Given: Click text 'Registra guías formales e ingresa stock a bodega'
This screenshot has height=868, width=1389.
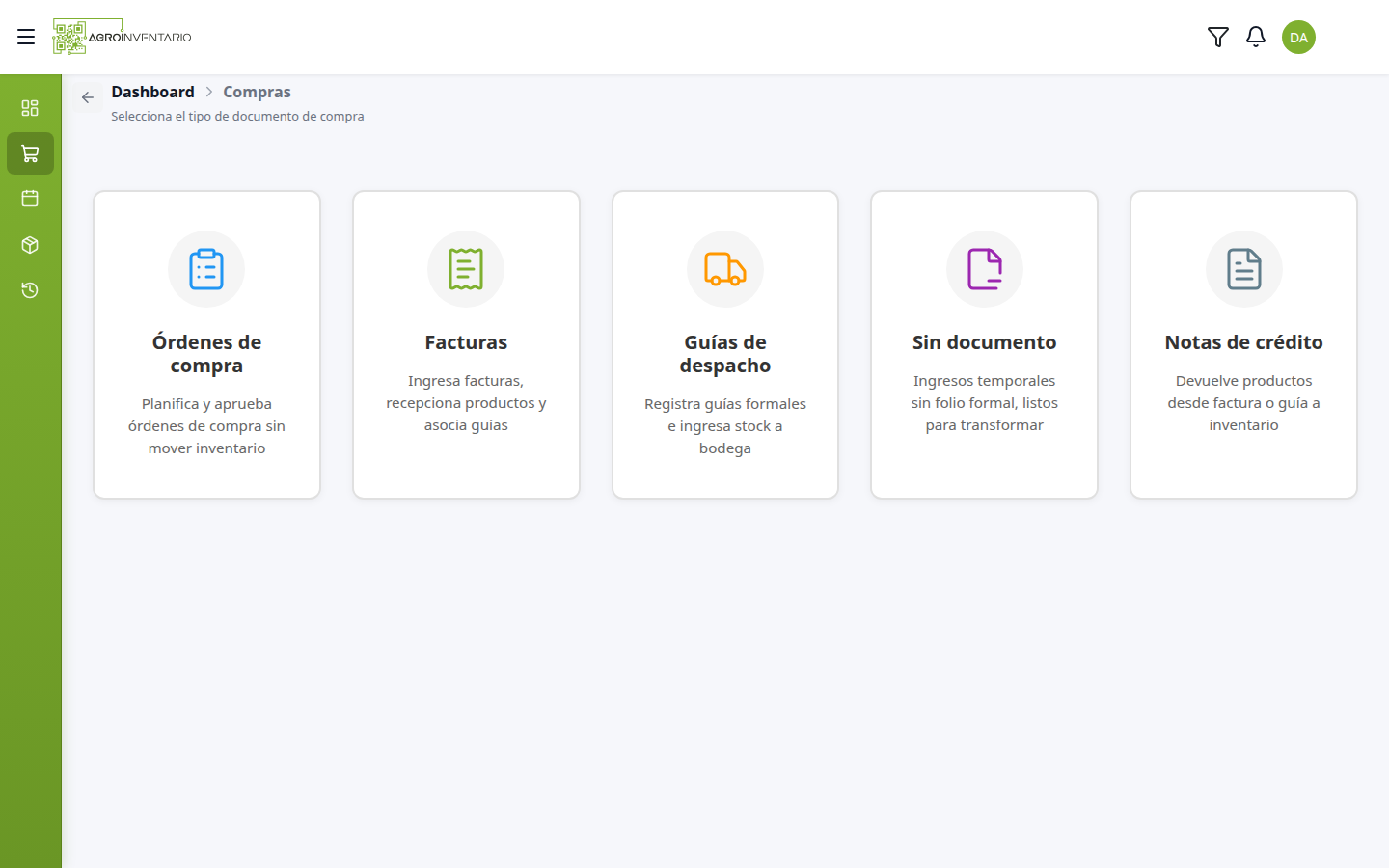Looking at the screenshot, I should click(725, 426).
